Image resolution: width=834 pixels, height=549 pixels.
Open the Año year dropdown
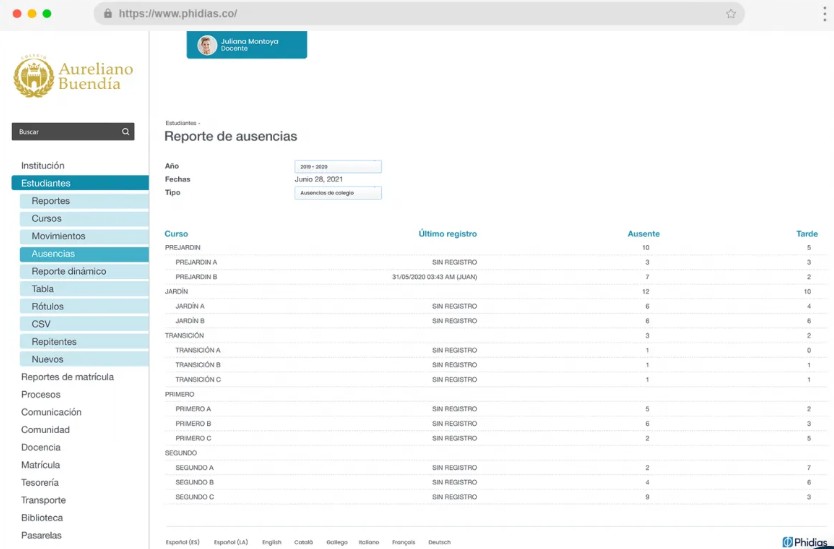pos(338,167)
